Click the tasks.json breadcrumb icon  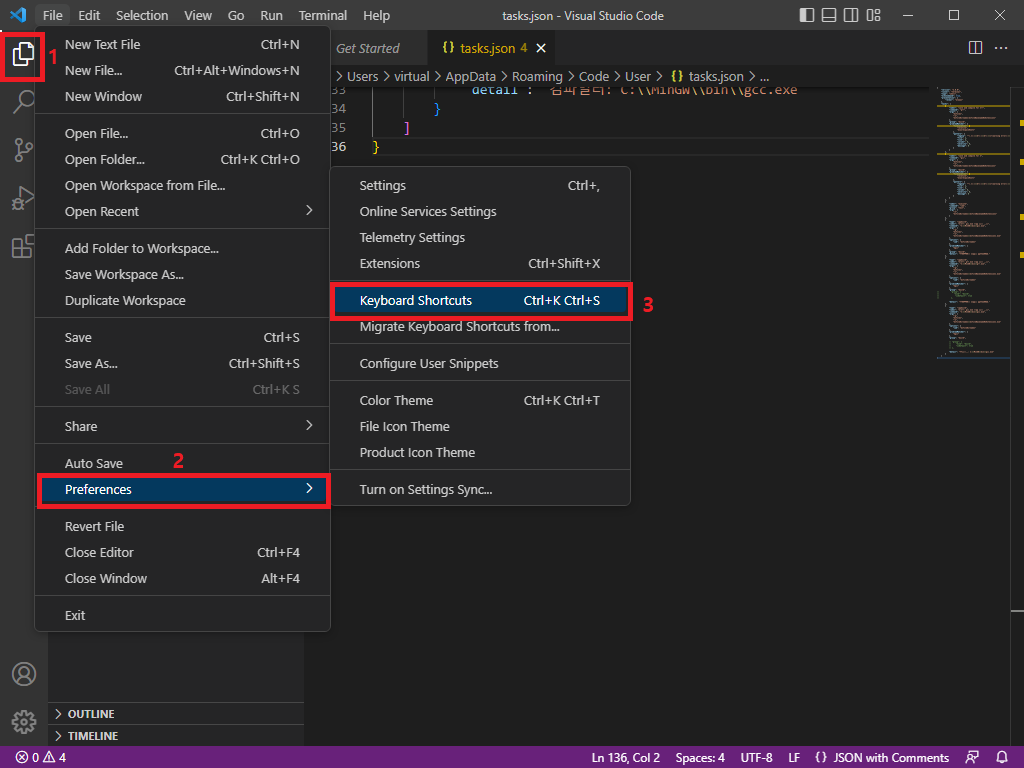point(677,76)
